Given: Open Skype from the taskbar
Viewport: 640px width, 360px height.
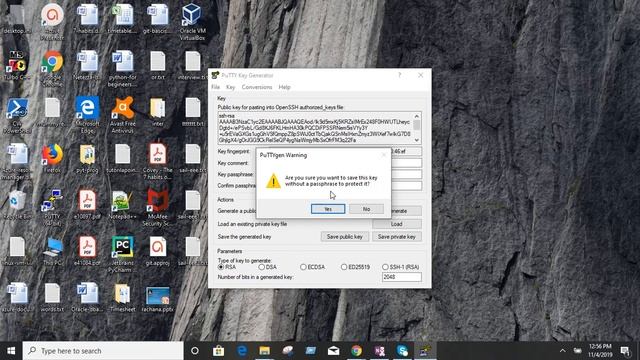Looking at the screenshot, I should (x=402, y=351).
